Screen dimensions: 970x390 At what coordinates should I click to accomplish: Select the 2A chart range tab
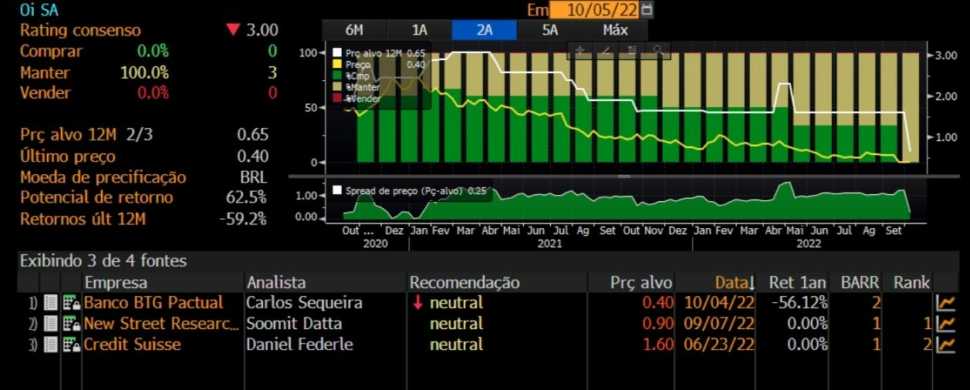click(x=484, y=30)
